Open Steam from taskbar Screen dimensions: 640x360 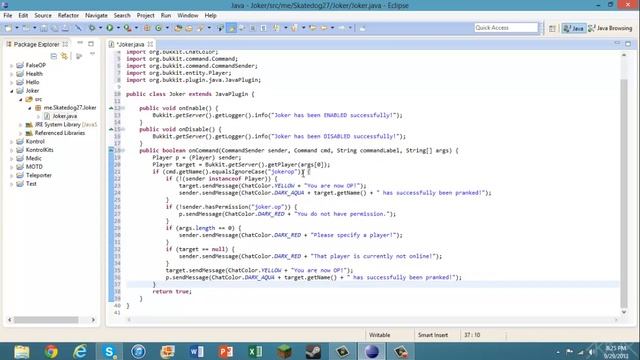click(x=313, y=351)
